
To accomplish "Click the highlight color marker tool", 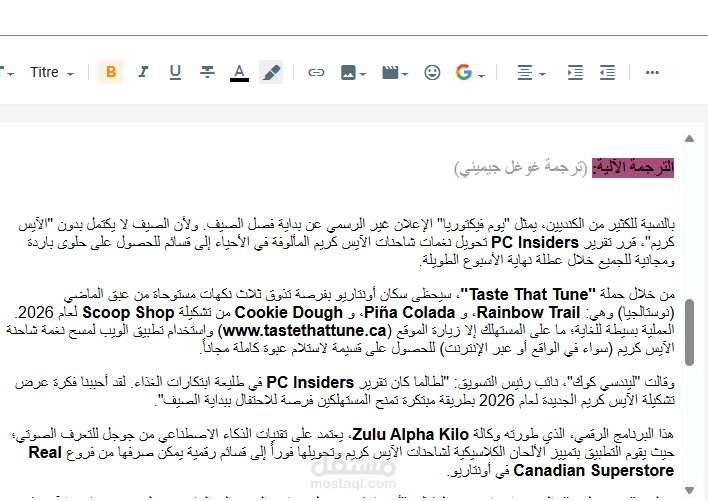I will (271, 72).
